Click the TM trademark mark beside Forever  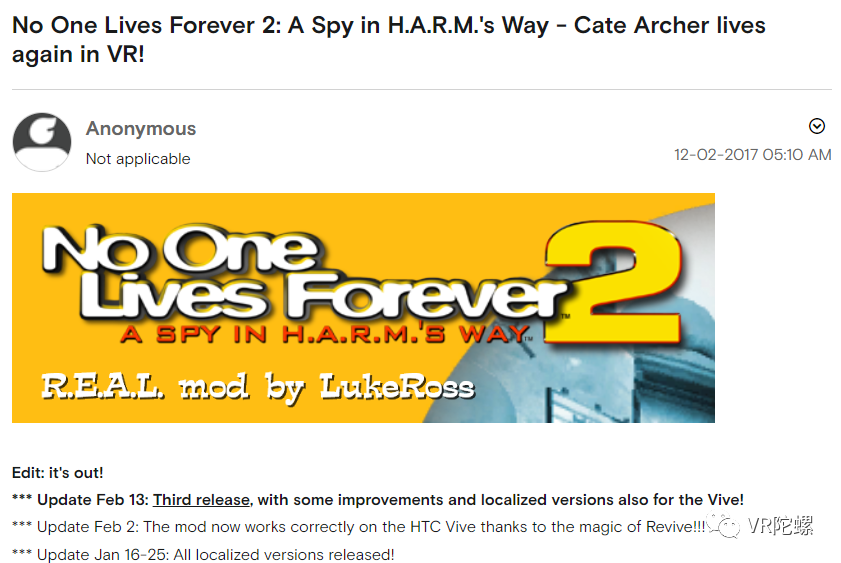pos(565,316)
